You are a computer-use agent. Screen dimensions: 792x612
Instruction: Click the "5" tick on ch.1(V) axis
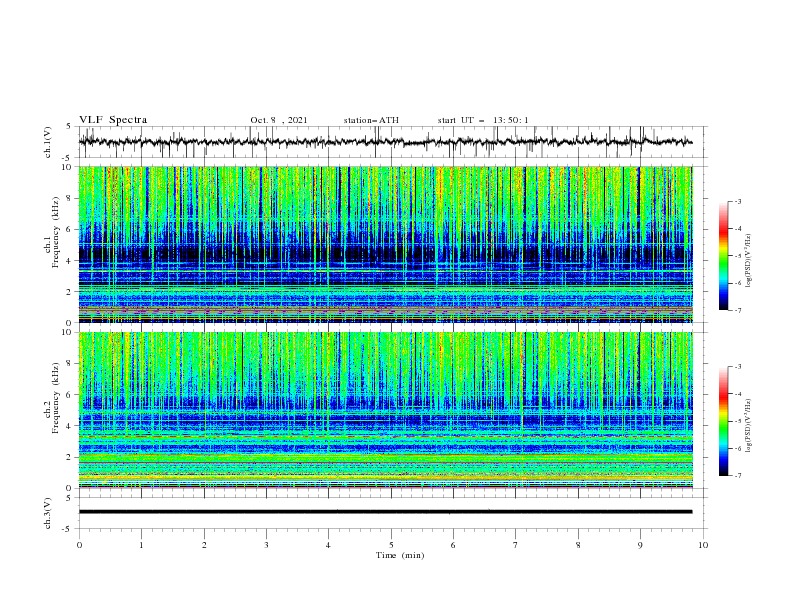(69, 127)
